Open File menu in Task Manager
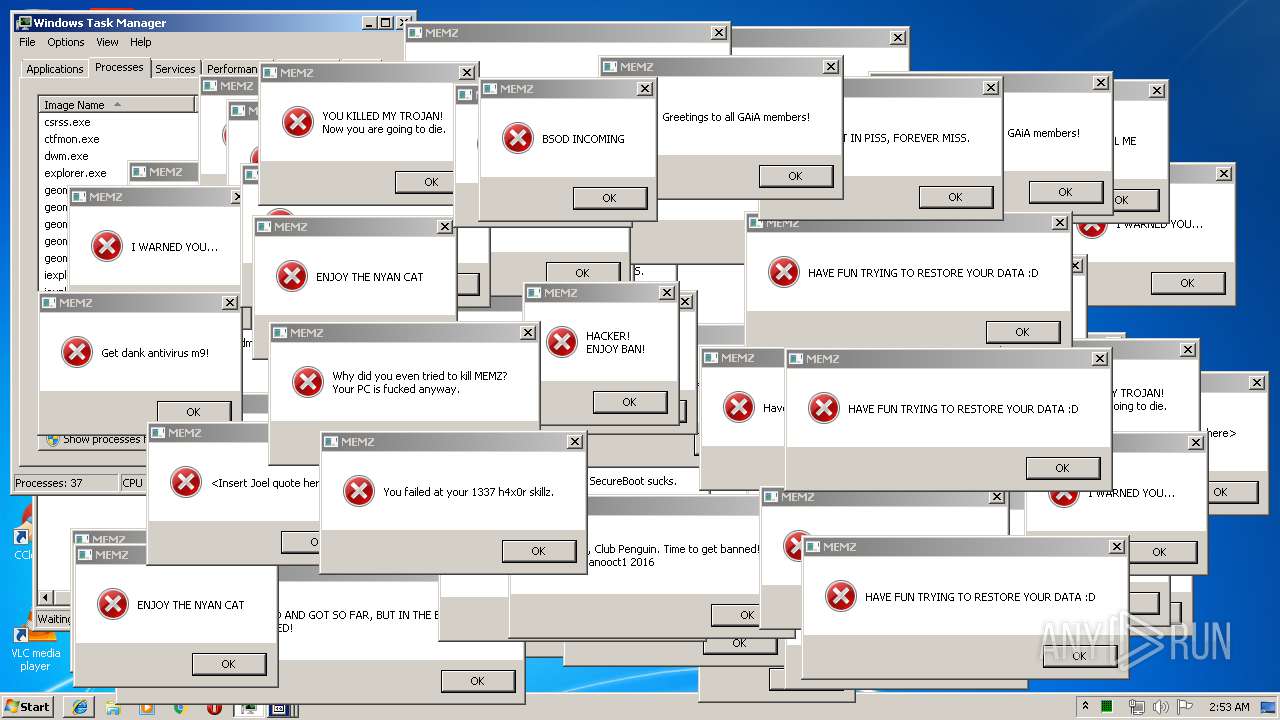1280x720 pixels. (27, 42)
